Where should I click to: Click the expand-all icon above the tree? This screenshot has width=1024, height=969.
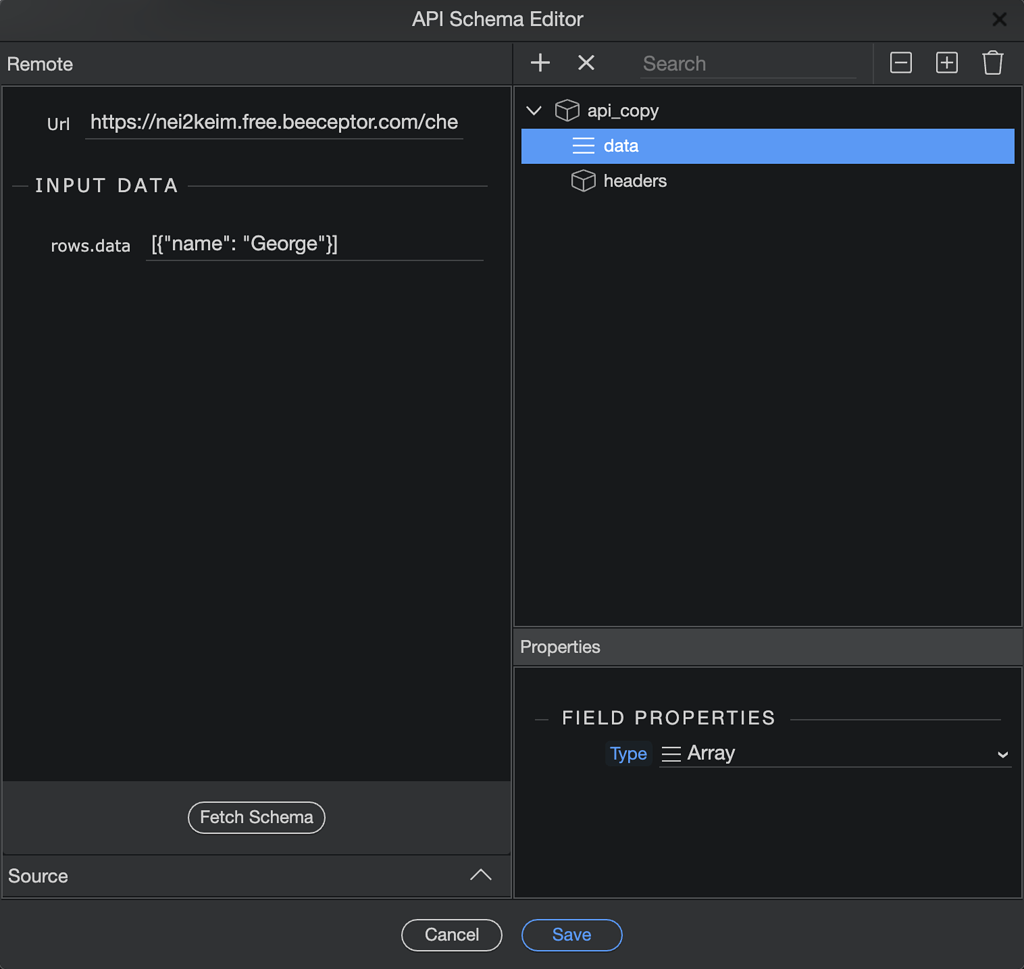click(x=946, y=62)
